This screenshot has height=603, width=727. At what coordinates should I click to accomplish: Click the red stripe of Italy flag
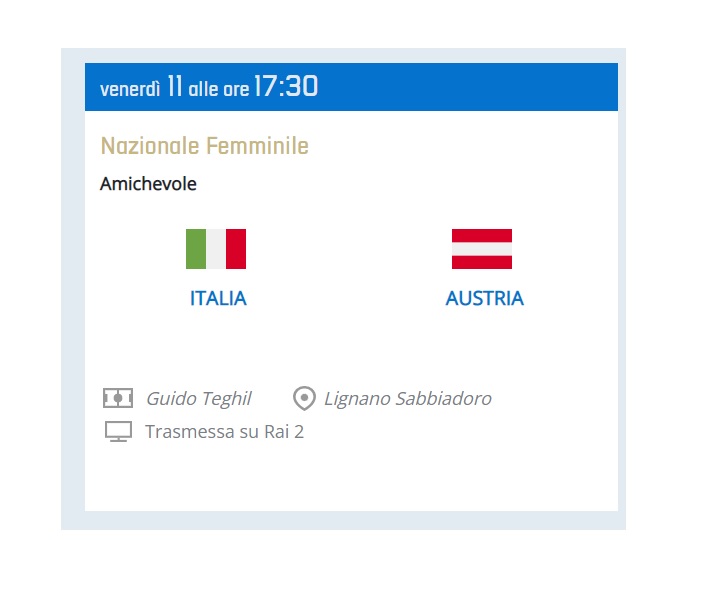coord(236,249)
